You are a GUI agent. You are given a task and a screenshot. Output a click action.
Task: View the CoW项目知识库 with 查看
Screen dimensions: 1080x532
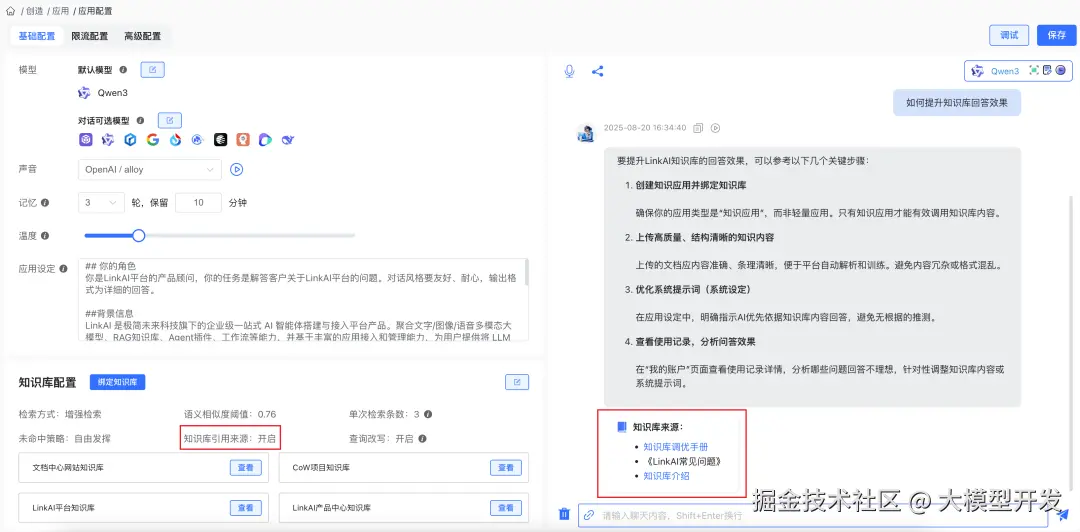(x=506, y=468)
